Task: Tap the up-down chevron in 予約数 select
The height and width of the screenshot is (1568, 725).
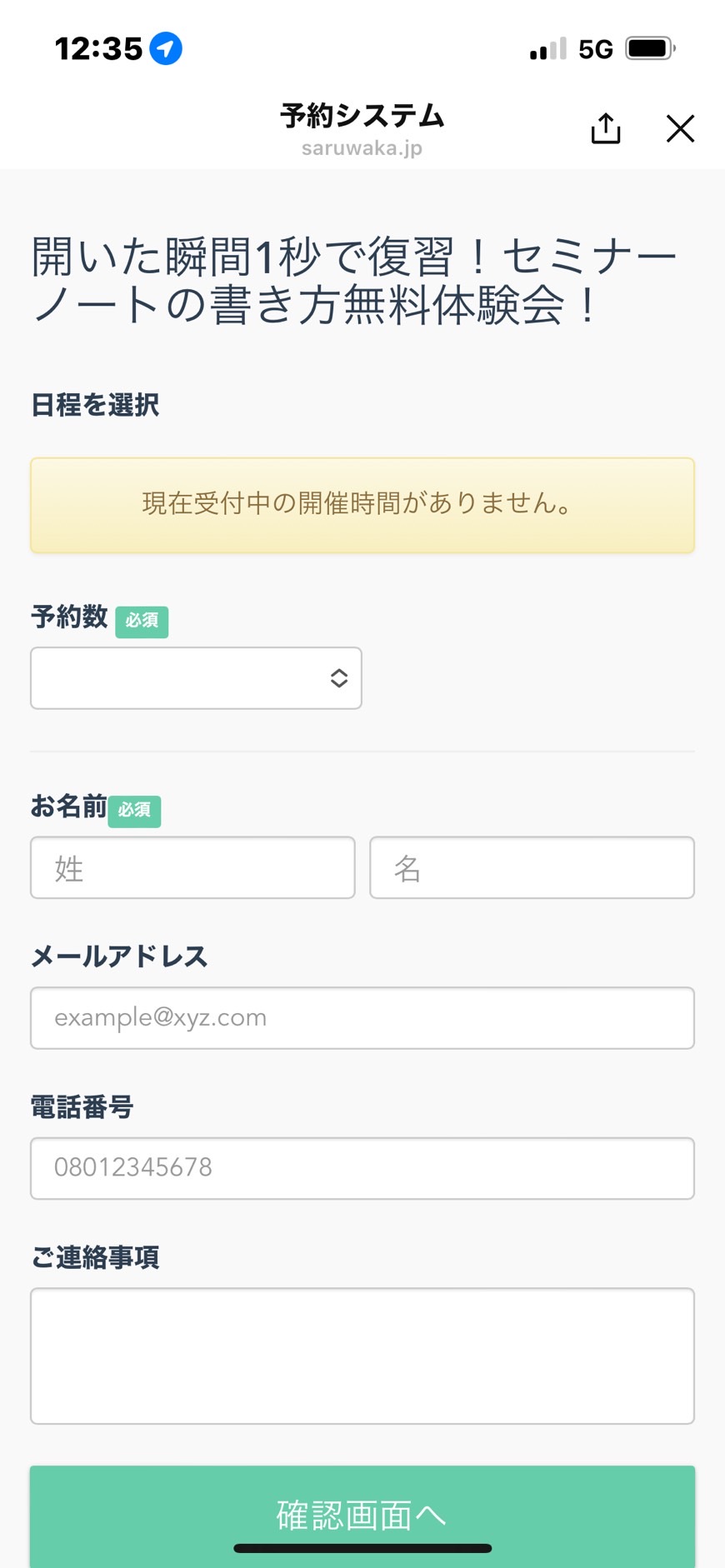Action: coord(338,678)
